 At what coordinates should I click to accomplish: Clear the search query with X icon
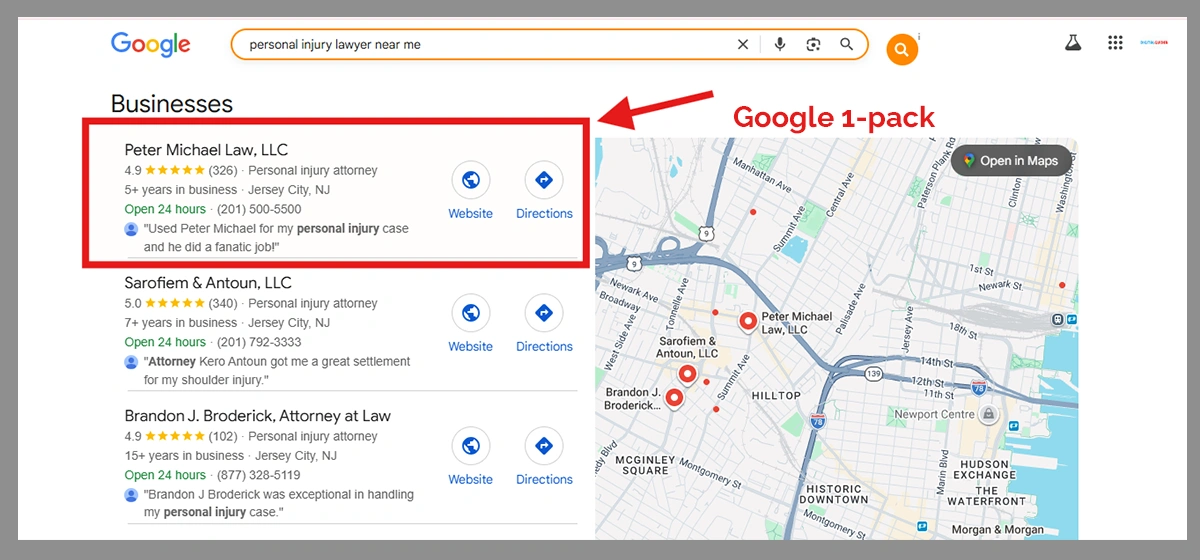[743, 44]
